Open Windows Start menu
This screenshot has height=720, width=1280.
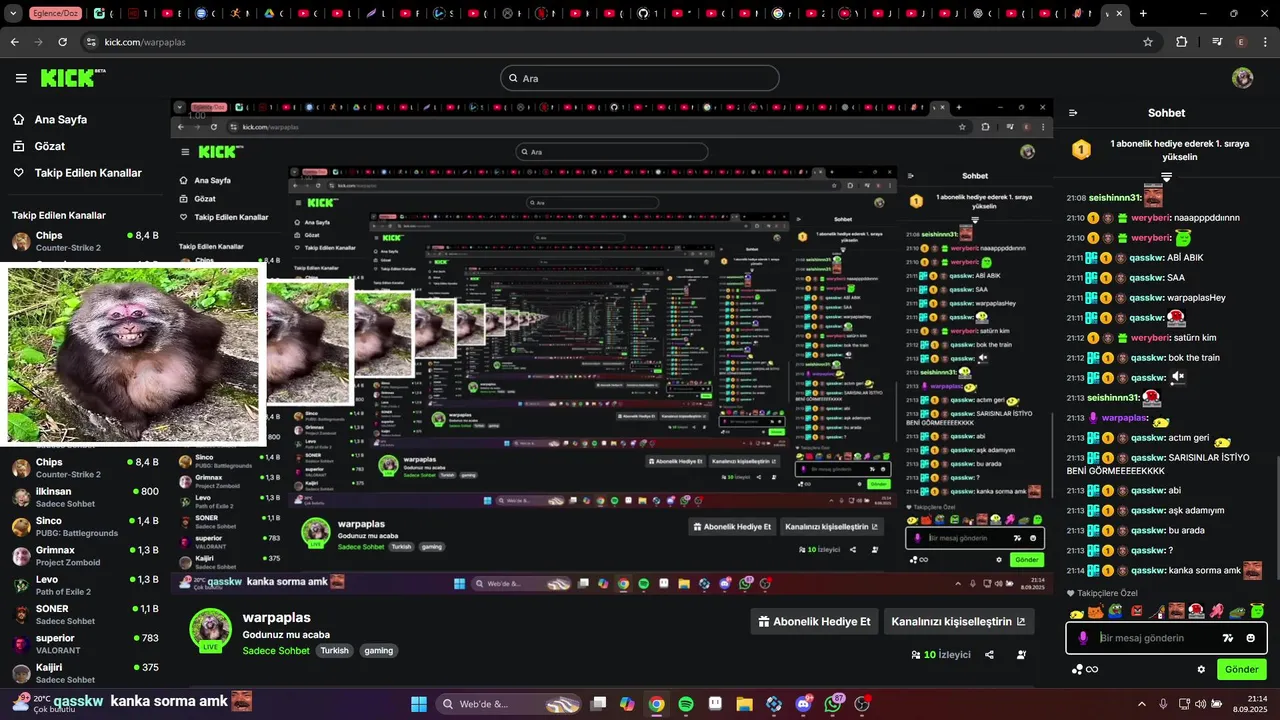tap(419, 704)
